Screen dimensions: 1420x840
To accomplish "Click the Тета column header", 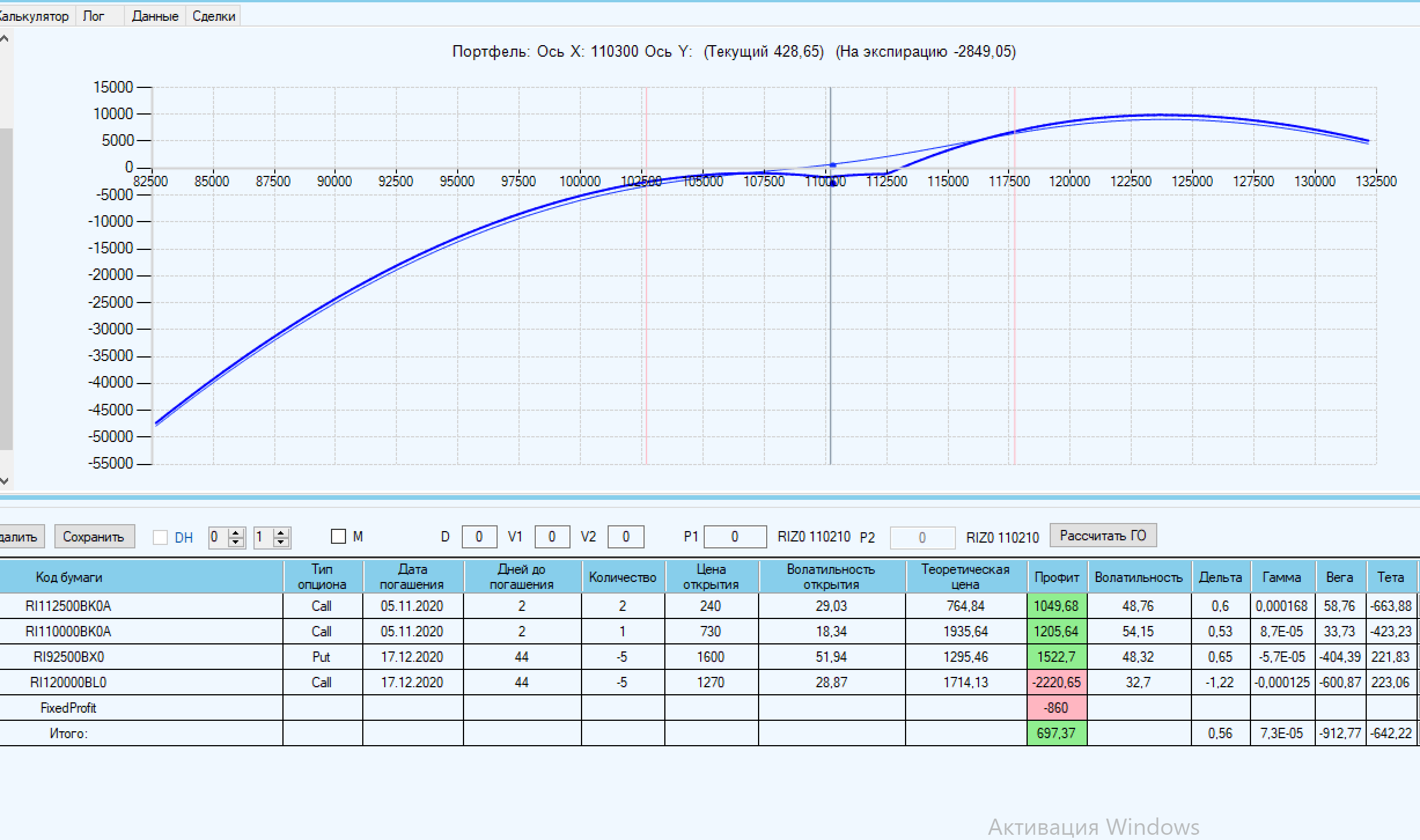I will 1390,577.
